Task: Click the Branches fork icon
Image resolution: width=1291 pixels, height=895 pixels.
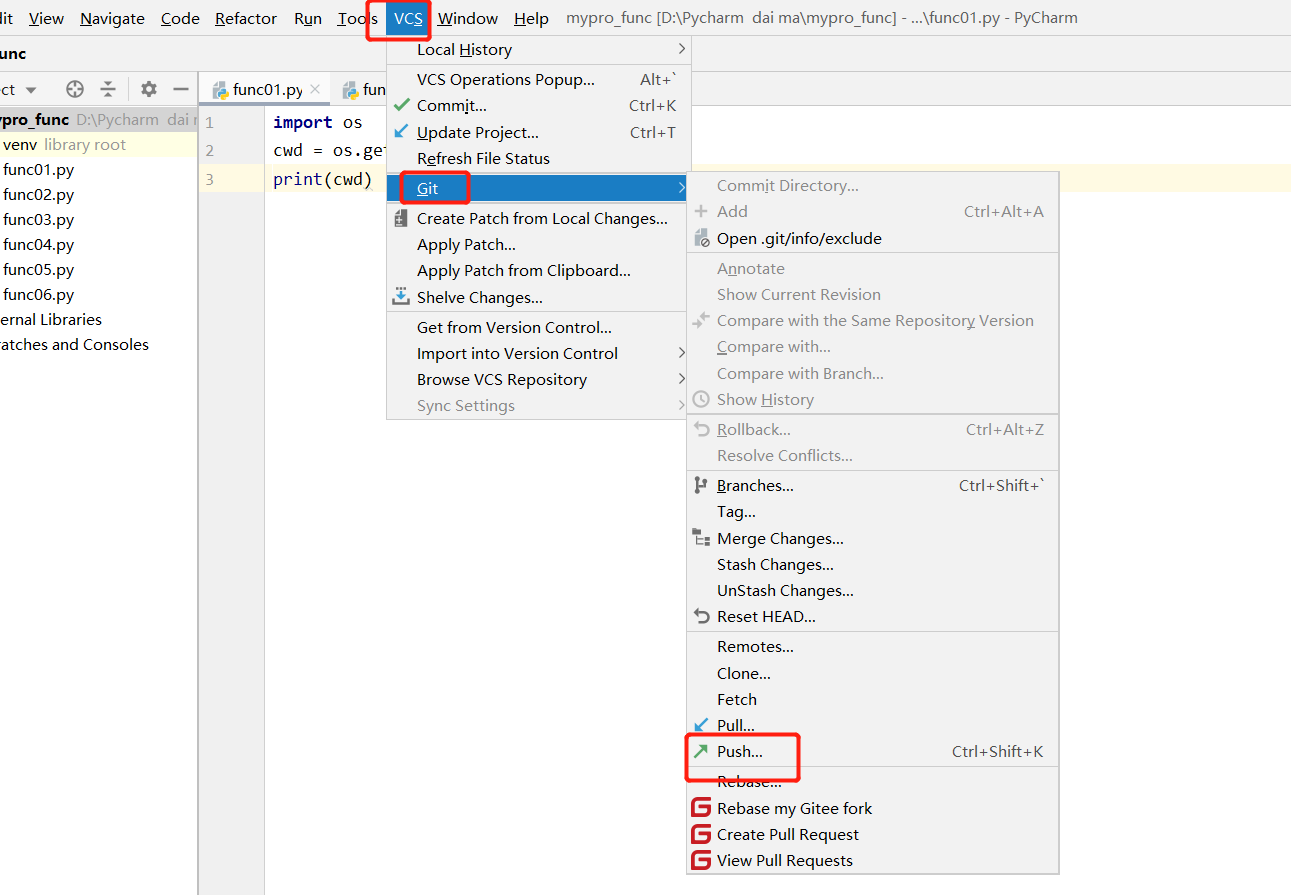Action: [701, 485]
